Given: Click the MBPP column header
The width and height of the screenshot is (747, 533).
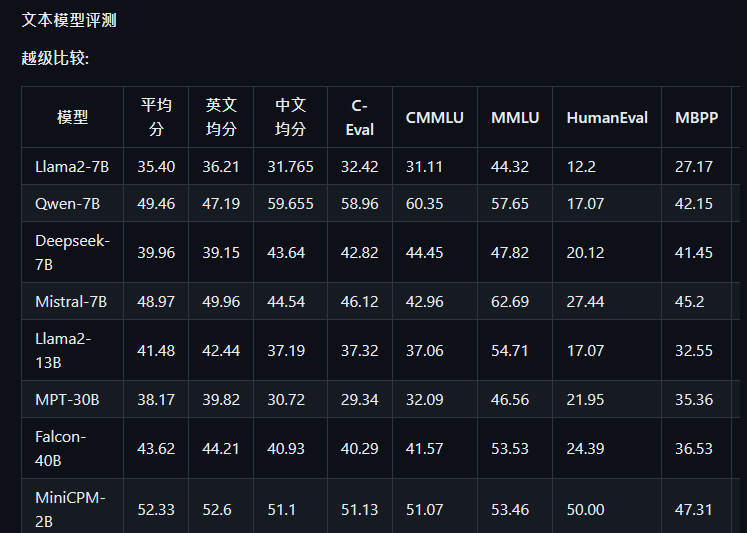Looking at the screenshot, I should 697,117.
